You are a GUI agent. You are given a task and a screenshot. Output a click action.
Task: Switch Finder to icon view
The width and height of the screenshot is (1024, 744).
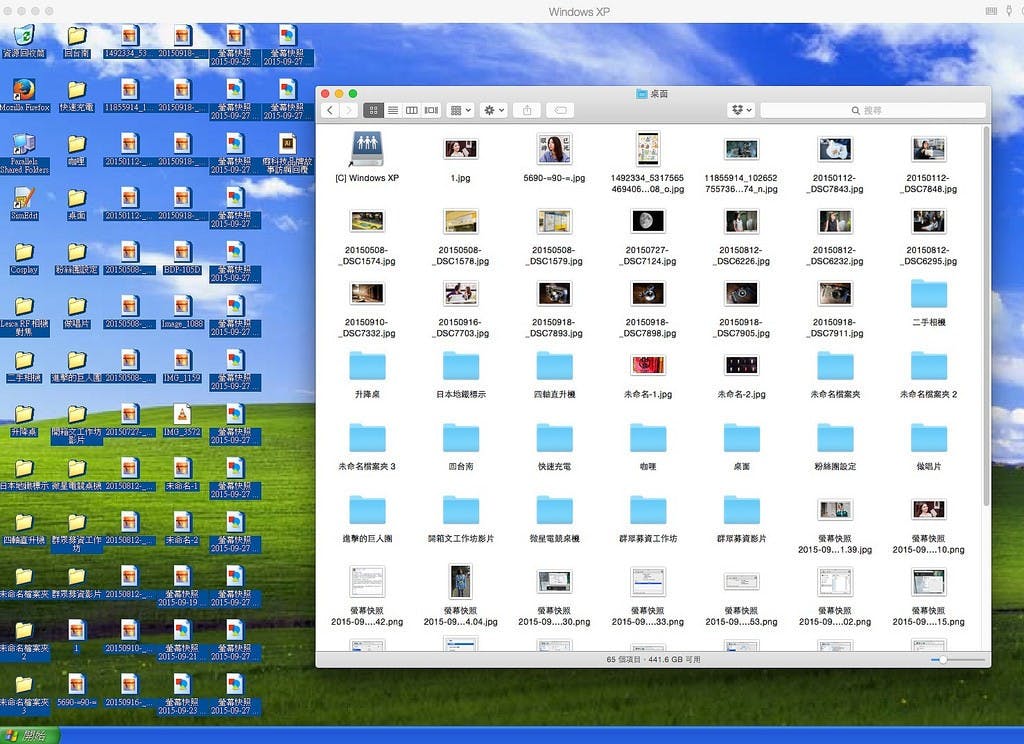(x=373, y=110)
